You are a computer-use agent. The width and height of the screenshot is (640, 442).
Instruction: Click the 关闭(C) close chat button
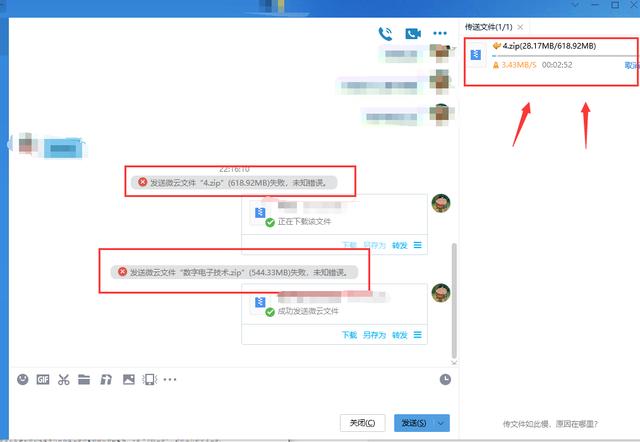[x=362, y=423]
